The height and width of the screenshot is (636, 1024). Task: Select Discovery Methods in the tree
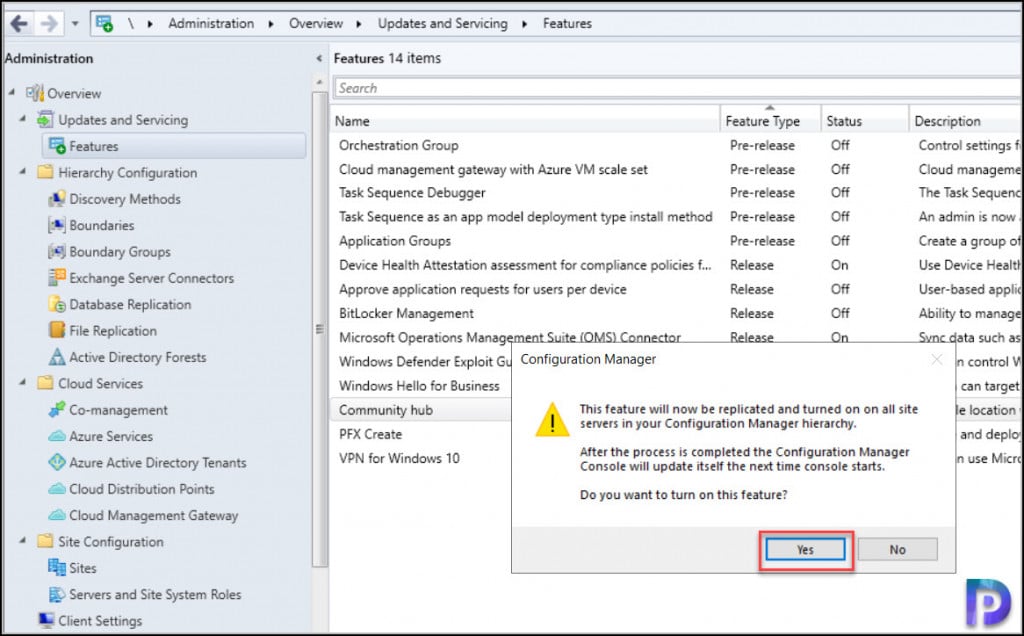(125, 199)
